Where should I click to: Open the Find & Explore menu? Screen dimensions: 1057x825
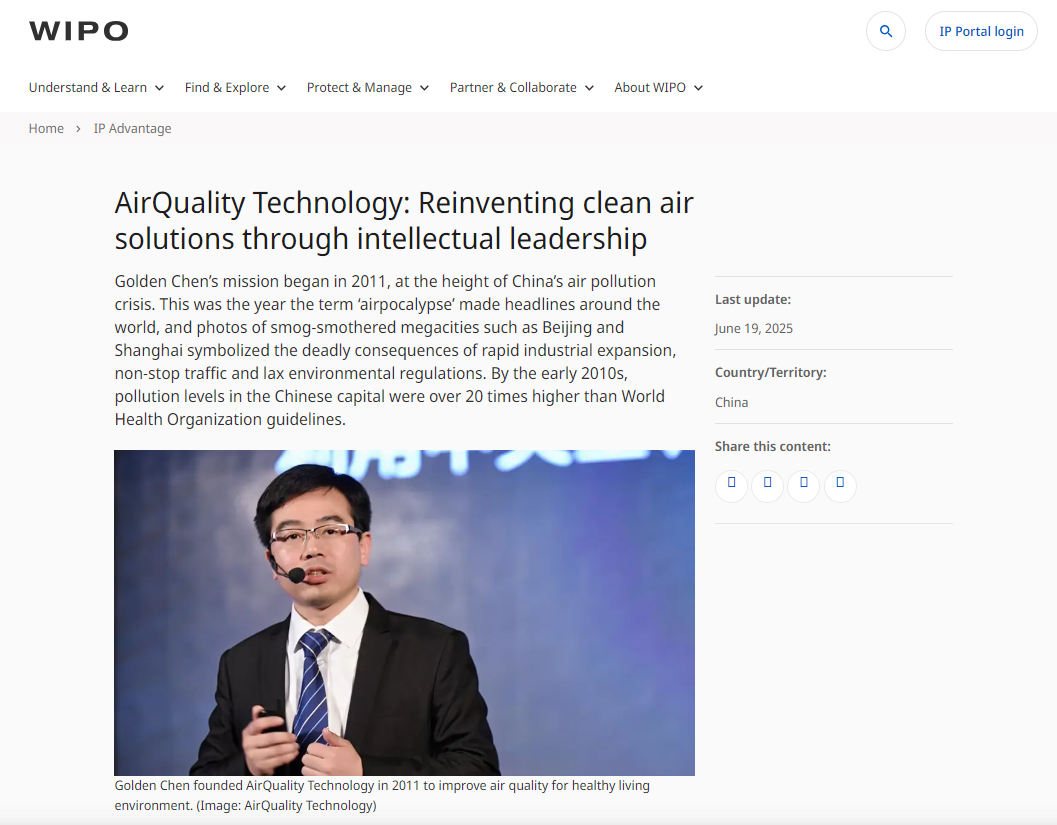pos(227,88)
